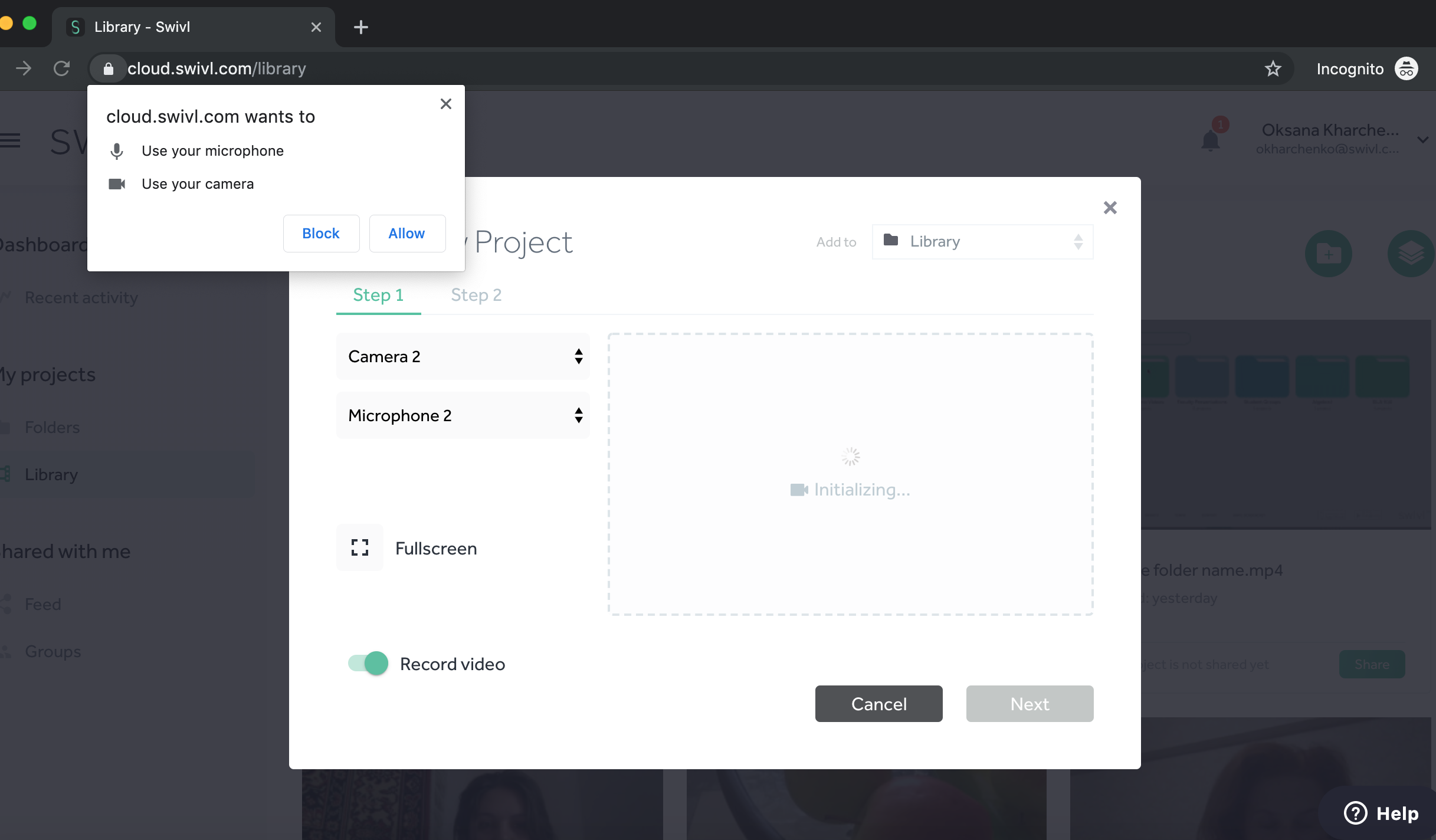Image resolution: width=1436 pixels, height=840 pixels.
Task: Click the notification bell icon
Action: (1210, 140)
